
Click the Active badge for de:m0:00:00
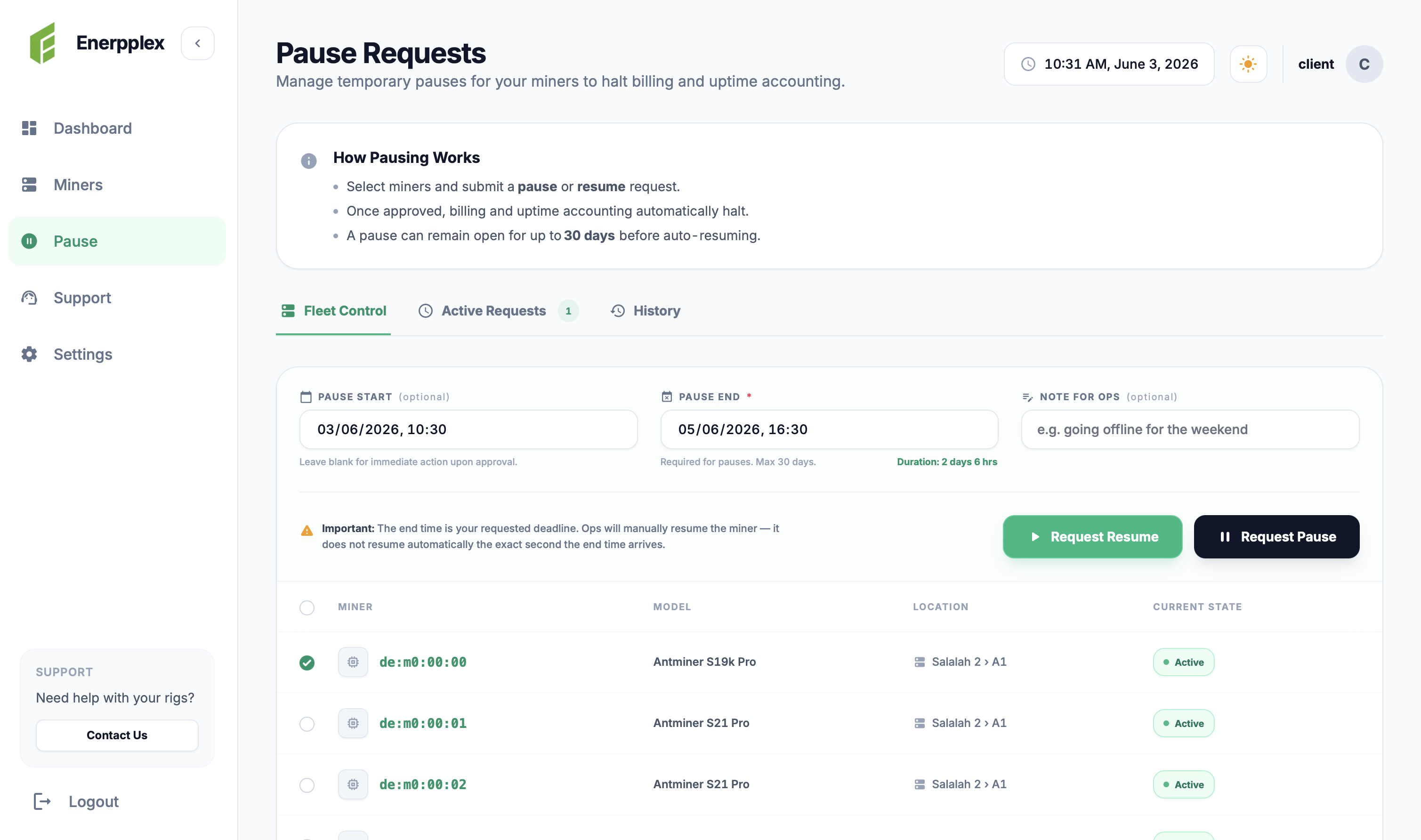tap(1183, 662)
